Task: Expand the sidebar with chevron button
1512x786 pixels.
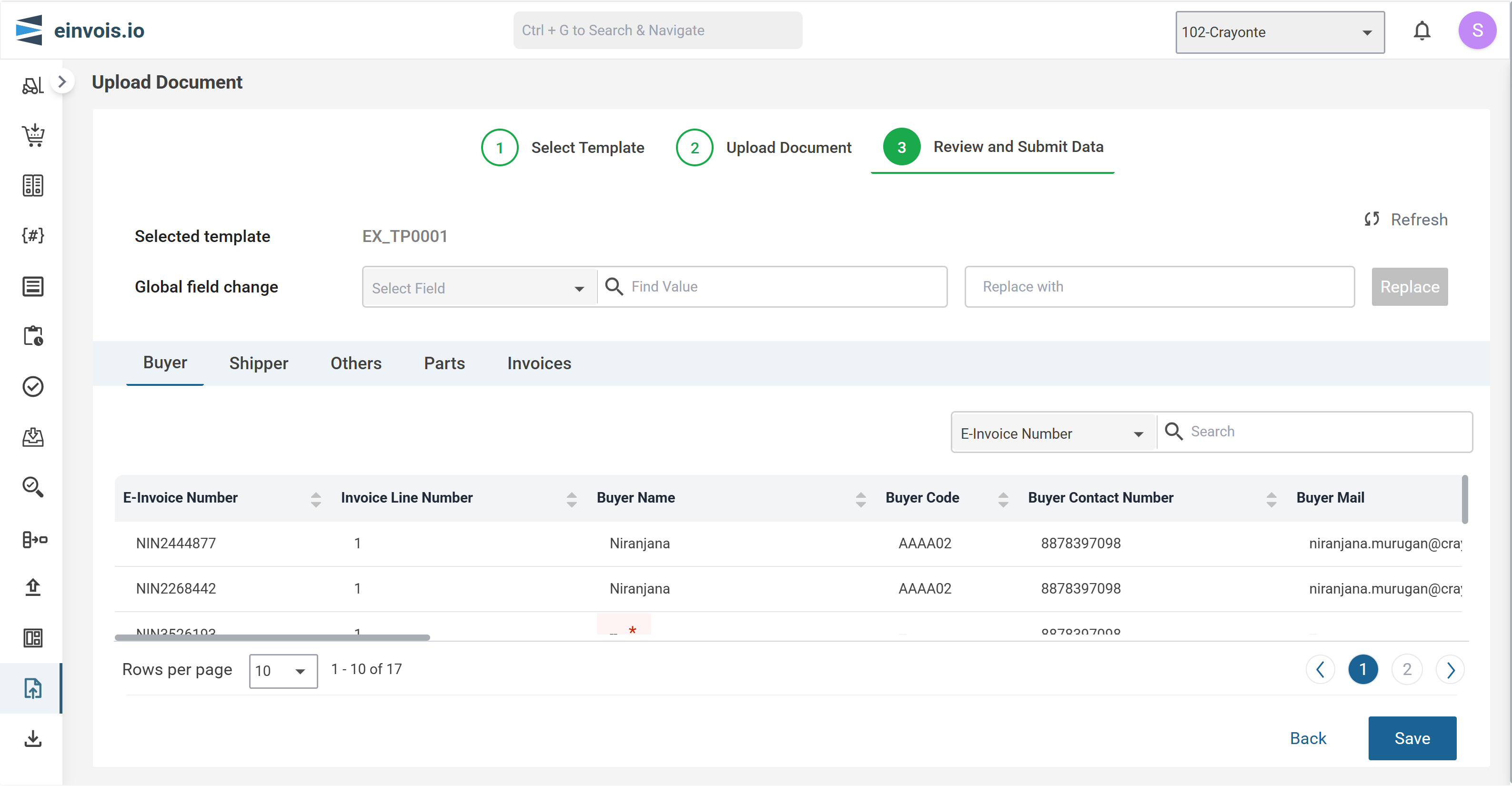Action: click(62, 81)
